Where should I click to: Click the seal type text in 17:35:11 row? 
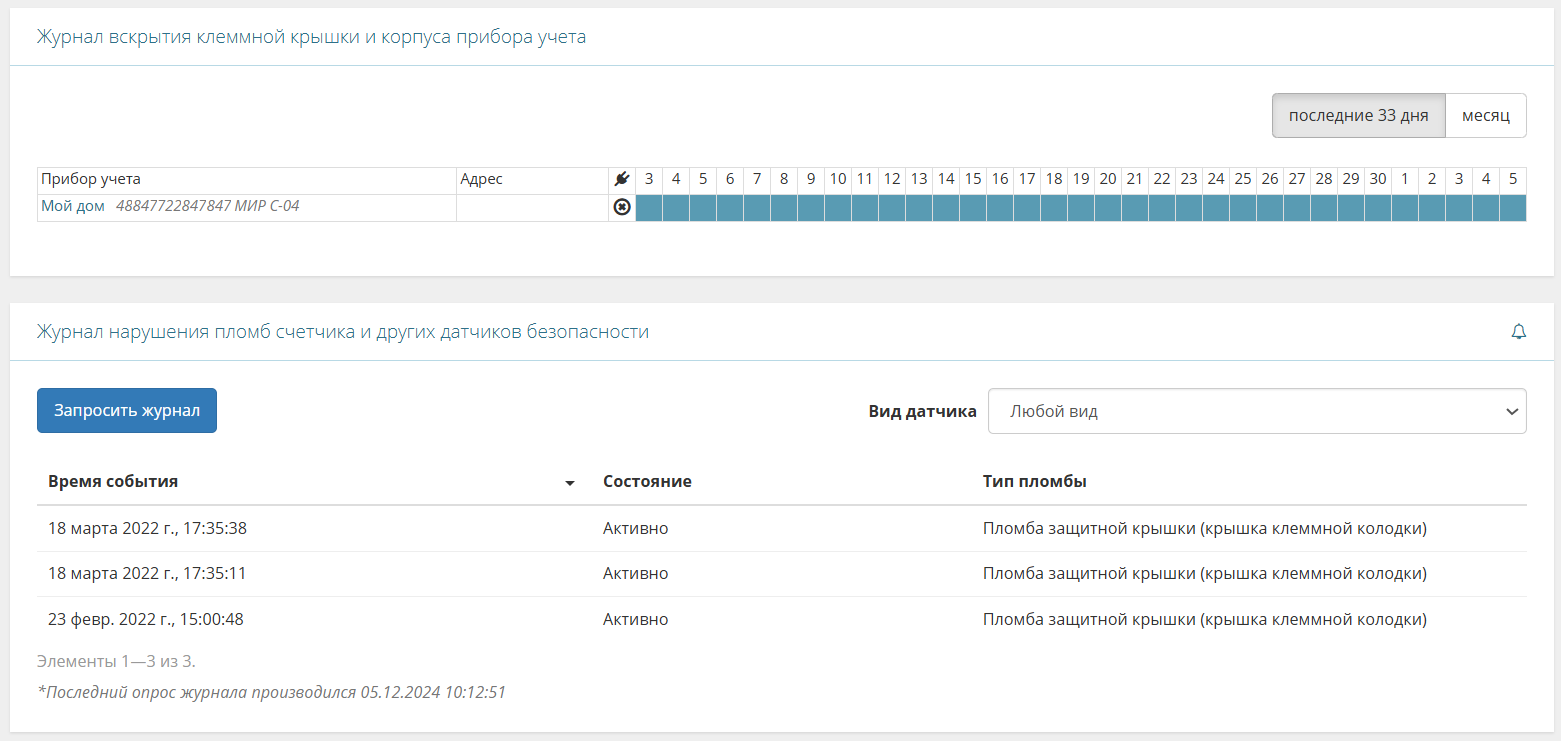(x=1205, y=573)
